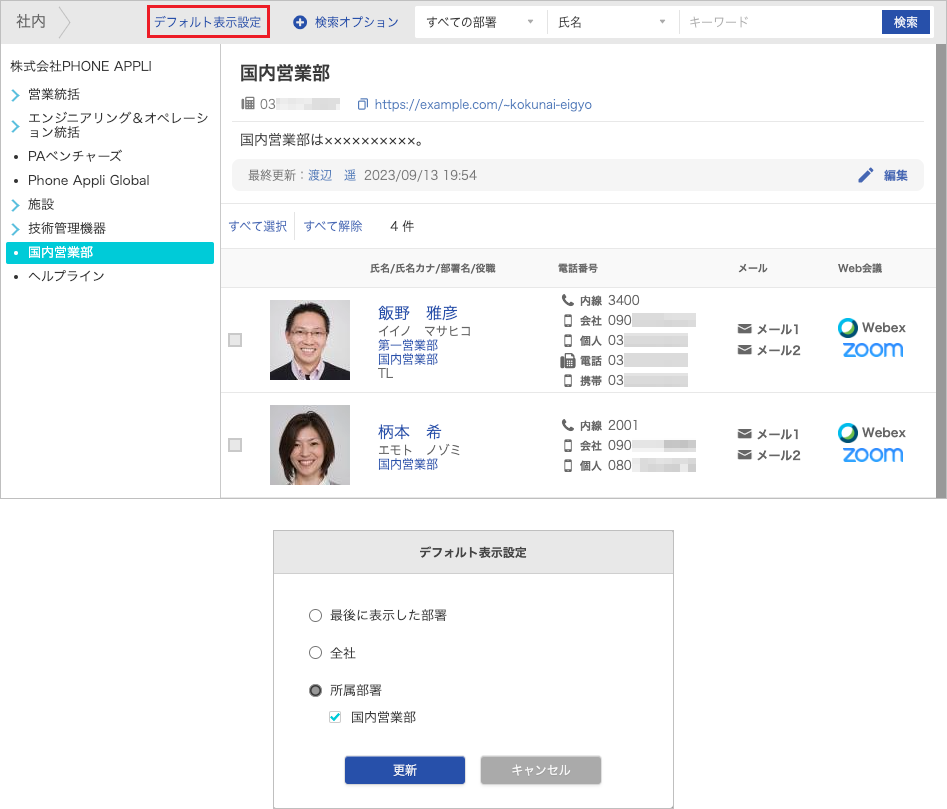Open デフォルト表示設定 in the top bar

(x=208, y=22)
